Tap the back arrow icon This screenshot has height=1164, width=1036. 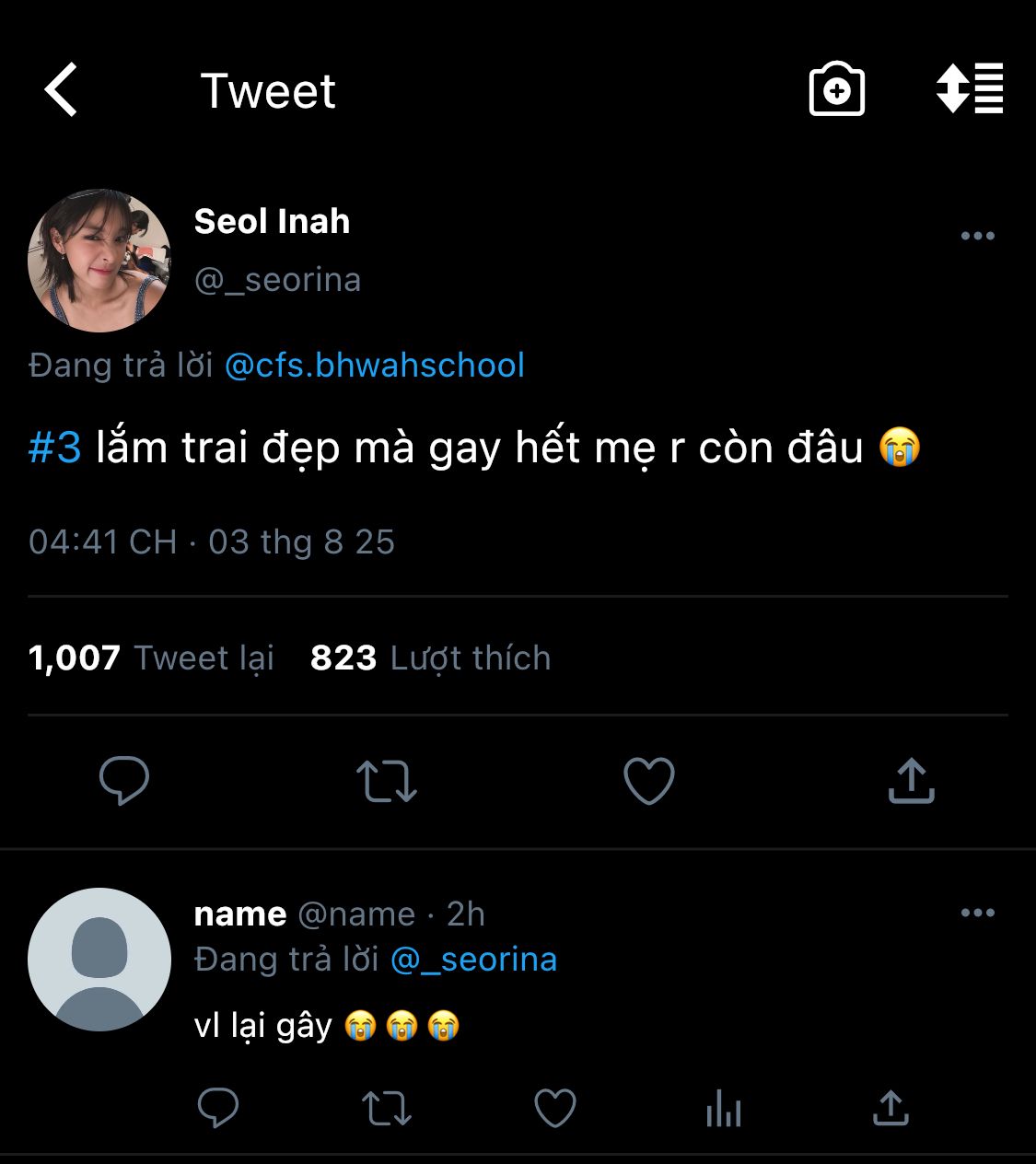pos(62,90)
